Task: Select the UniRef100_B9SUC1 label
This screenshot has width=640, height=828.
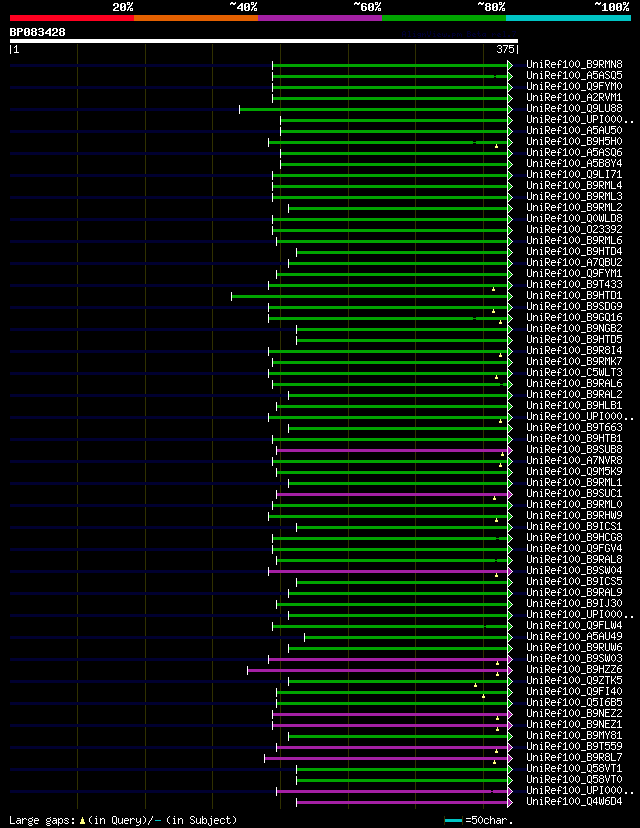Action: [574, 494]
